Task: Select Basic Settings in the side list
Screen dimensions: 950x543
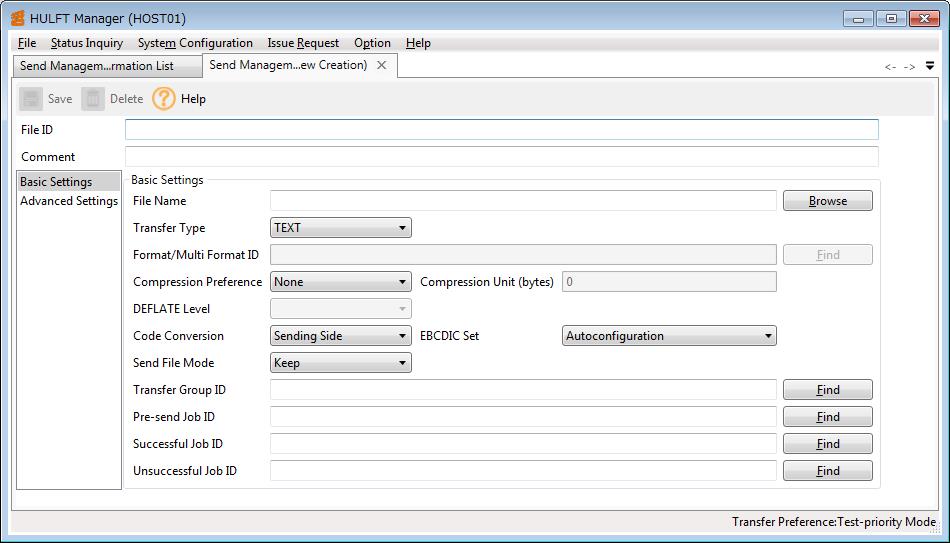Action: [x=68, y=182]
